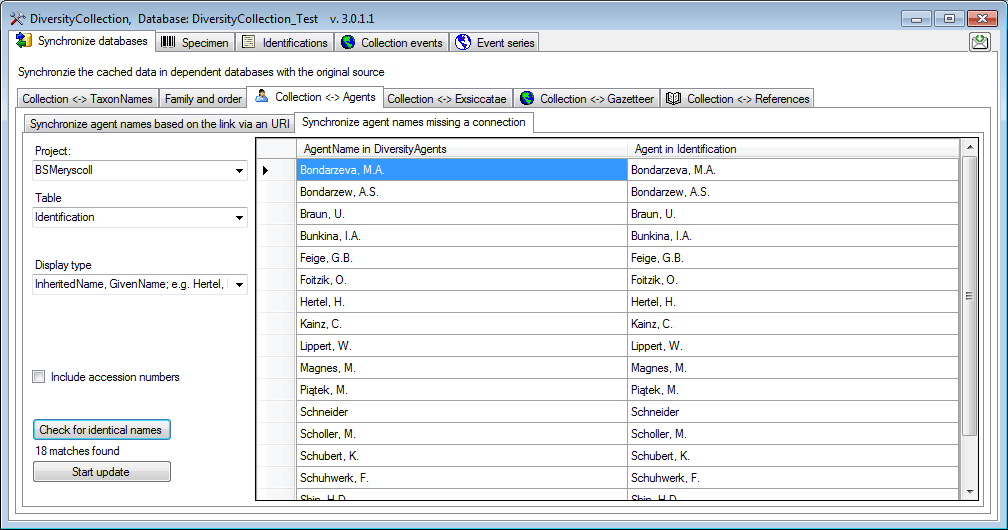Select Piątek, M. in AgentName column

coord(462,390)
